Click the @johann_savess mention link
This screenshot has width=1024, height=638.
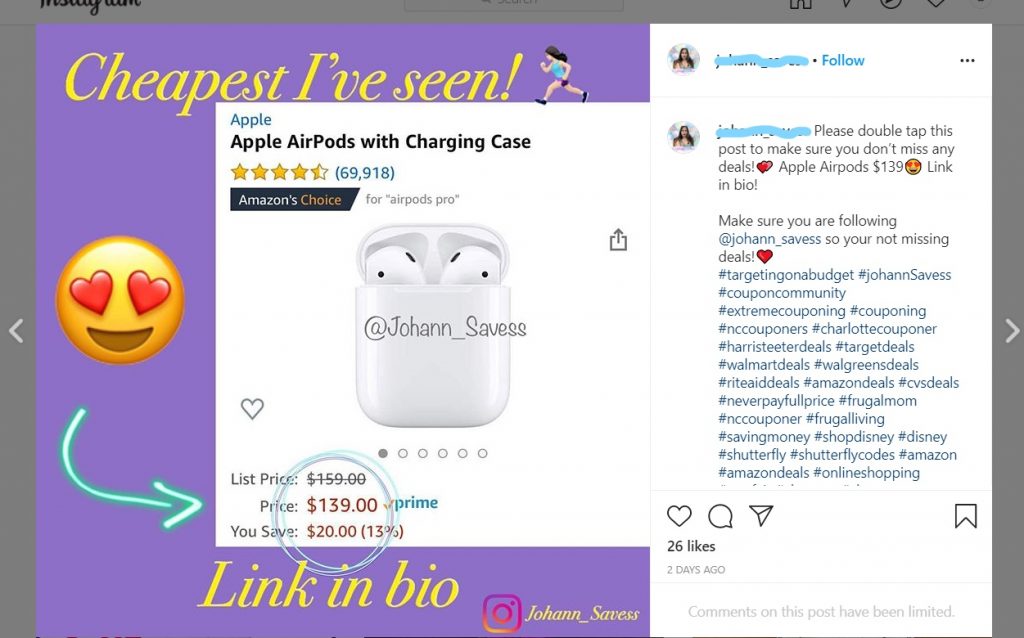point(769,239)
